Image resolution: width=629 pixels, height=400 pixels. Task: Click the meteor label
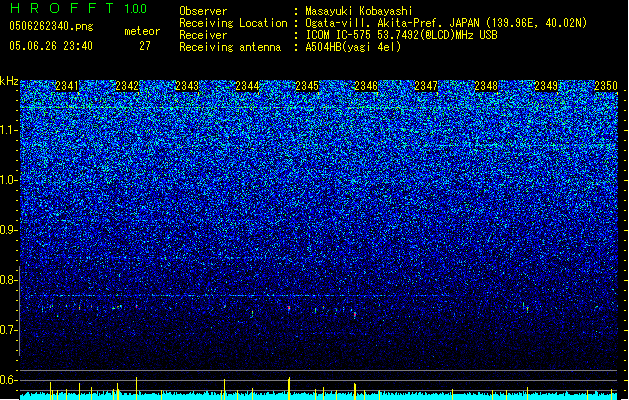pyautogui.click(x=142, y=31)
